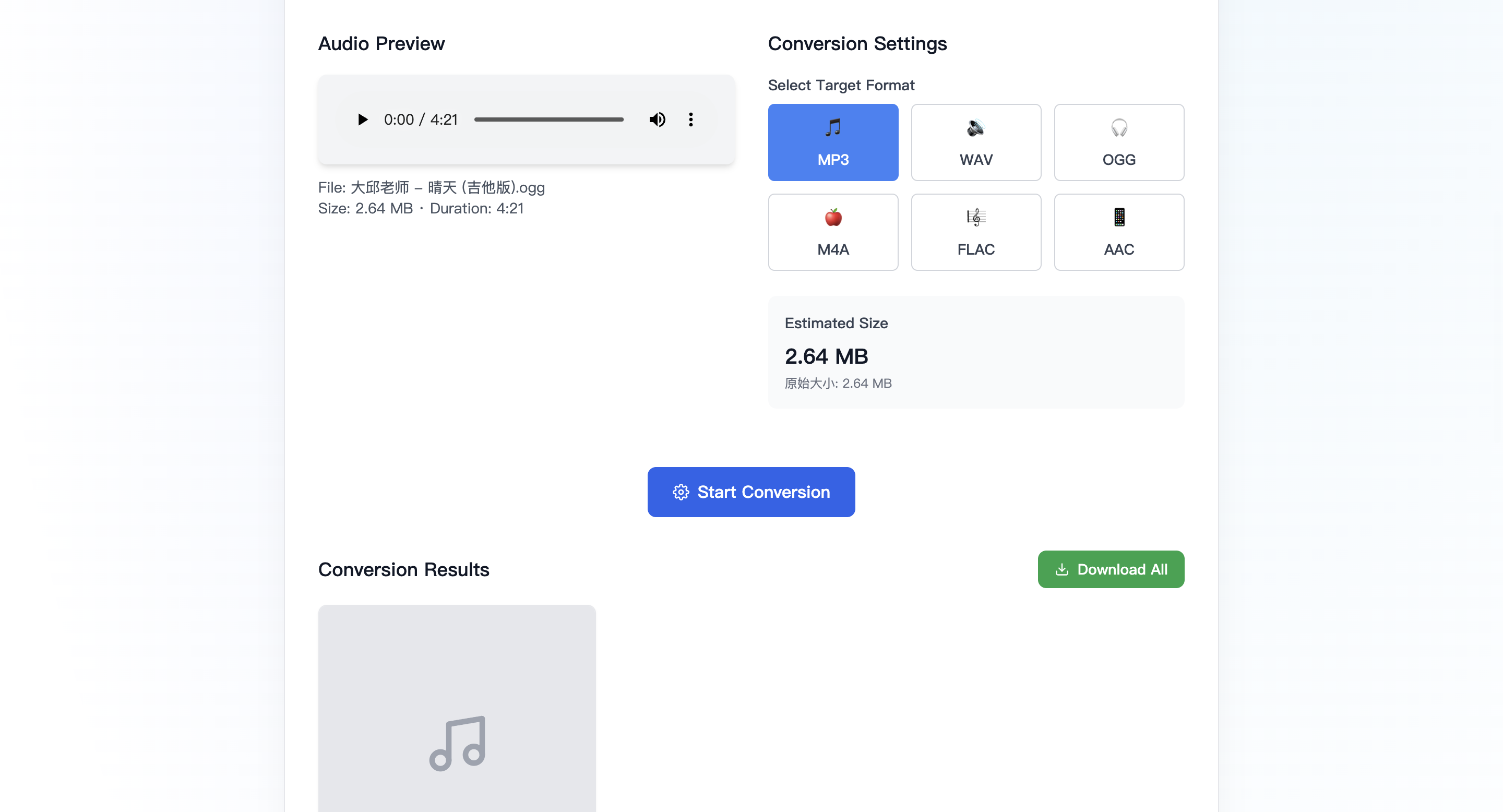Click the WAV speaker icon
Image resolution: width=1503 pixels, height=812 pixels.
[975, 128]
